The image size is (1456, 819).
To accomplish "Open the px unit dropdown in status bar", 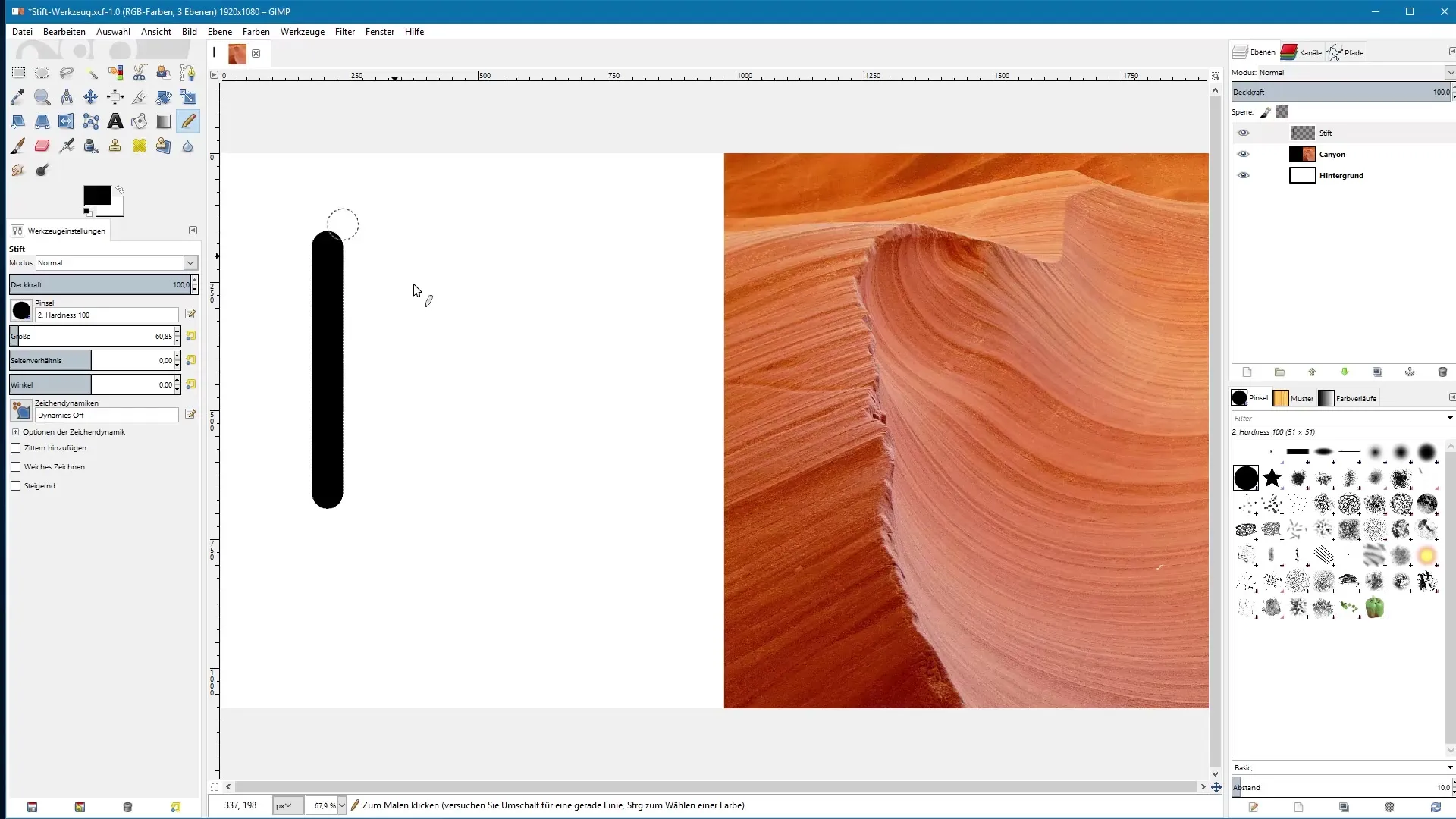I will pos(287,805).
